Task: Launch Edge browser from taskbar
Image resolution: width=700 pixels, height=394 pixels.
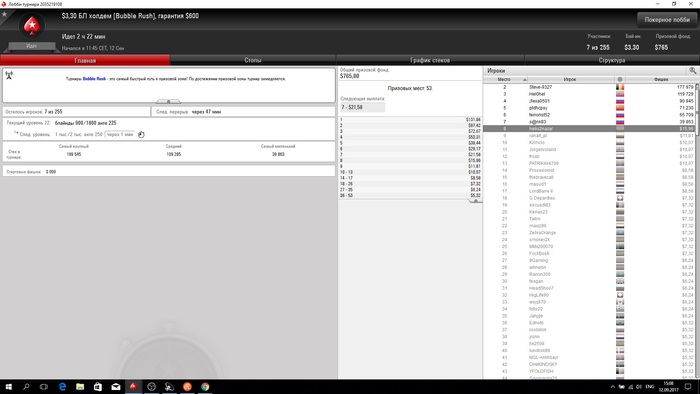Action: tap(62, 387)
